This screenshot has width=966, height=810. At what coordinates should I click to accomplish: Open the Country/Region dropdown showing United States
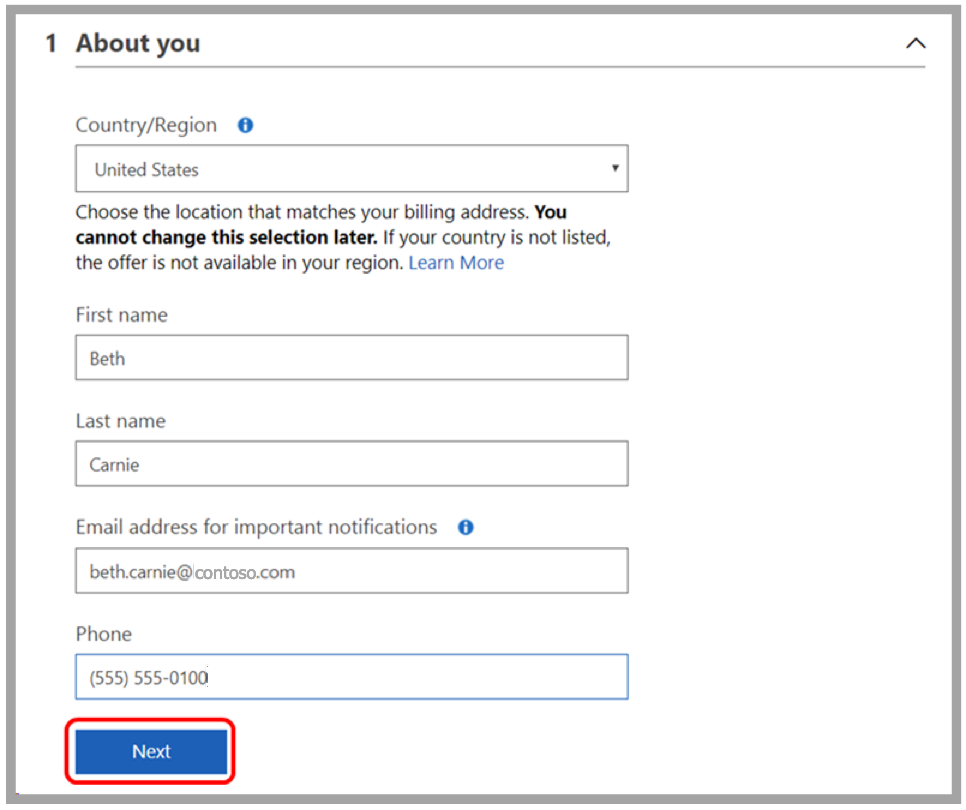coord(351,169)
